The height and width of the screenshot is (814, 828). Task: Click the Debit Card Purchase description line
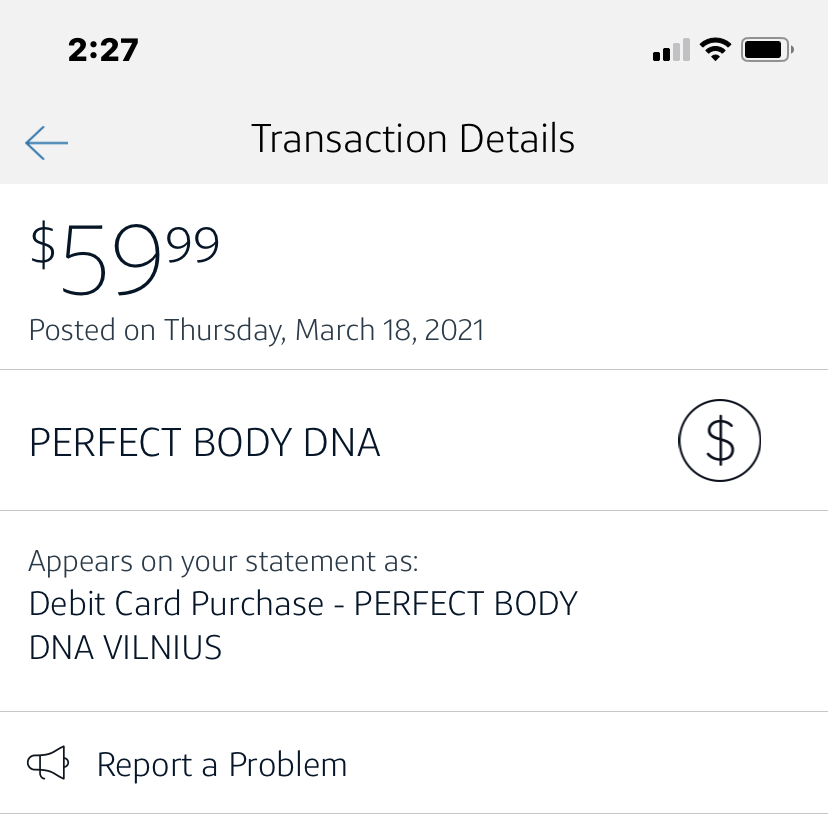[303, 604]
